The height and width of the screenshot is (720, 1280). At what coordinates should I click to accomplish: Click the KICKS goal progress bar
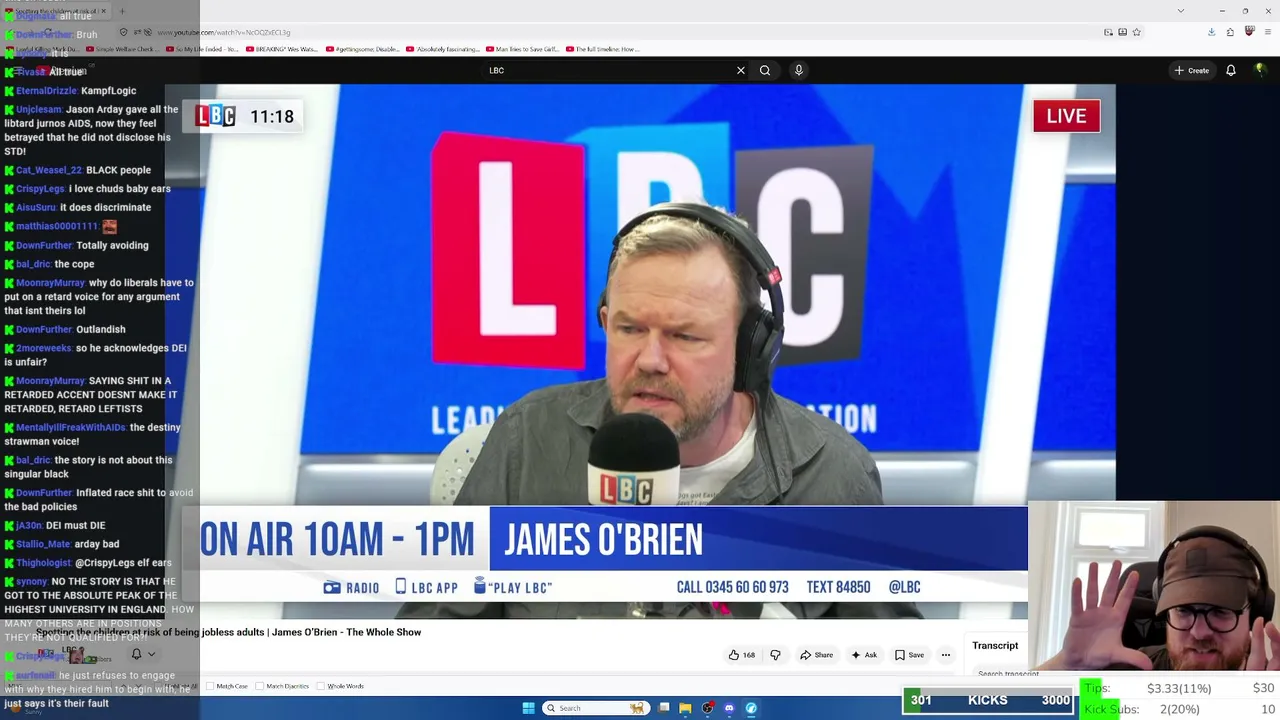(988, 701)
